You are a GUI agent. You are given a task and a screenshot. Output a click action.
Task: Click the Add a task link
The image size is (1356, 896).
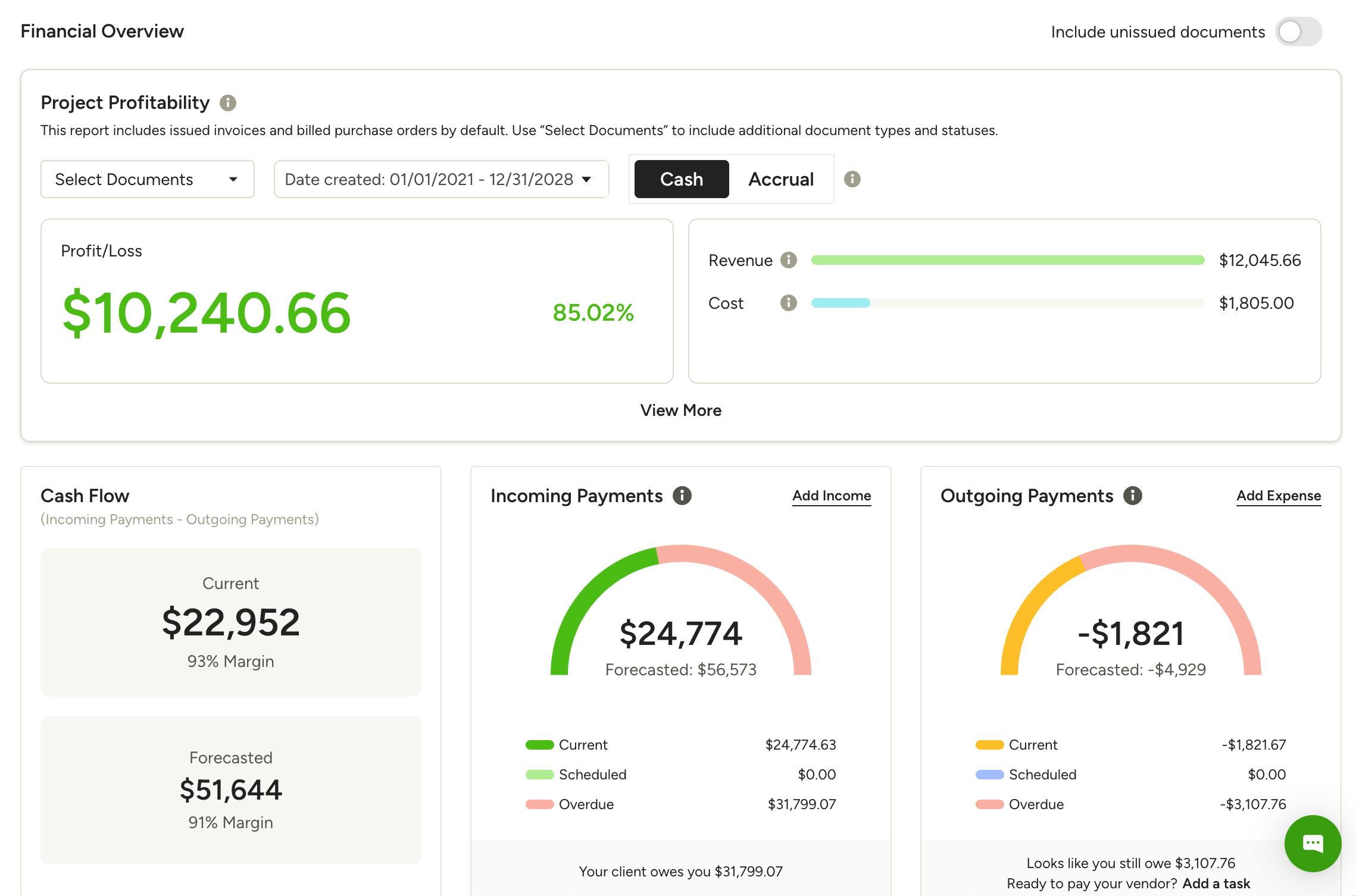(1216, 884)
